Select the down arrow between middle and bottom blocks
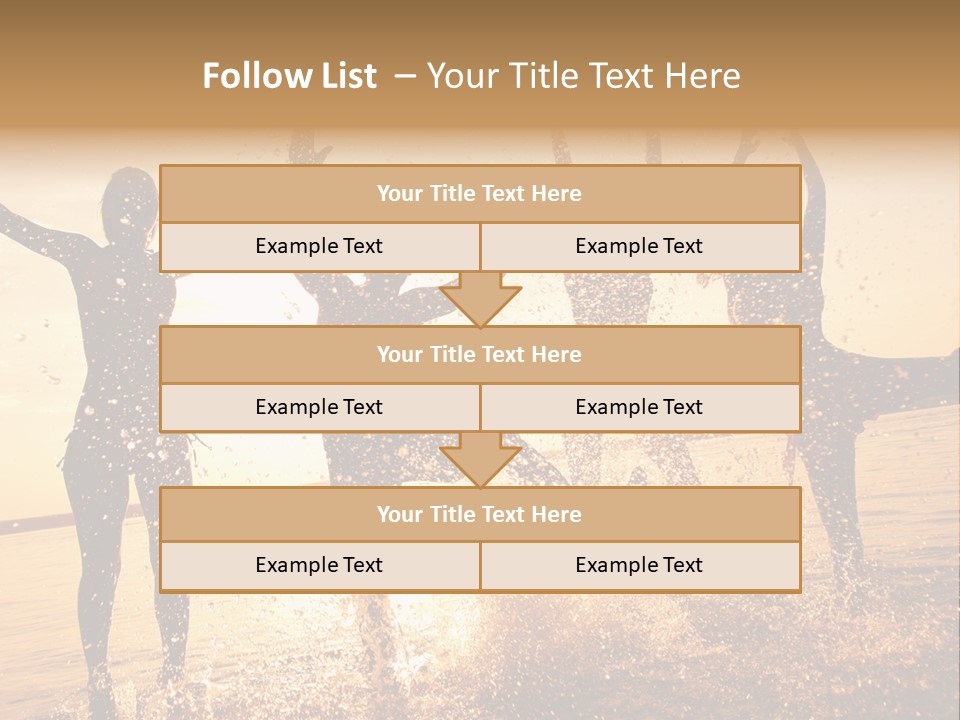The image size is (960, 720). point(480,460)
